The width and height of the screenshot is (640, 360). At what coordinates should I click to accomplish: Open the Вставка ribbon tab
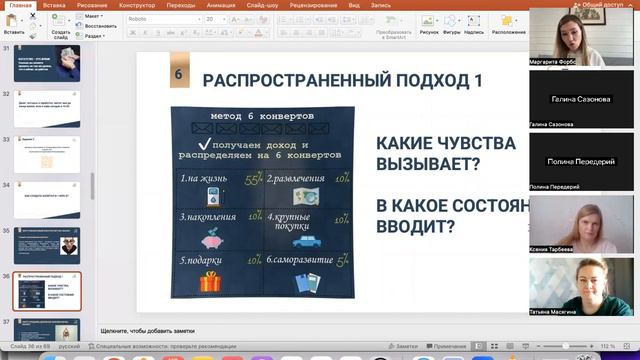tap(54, 5)
